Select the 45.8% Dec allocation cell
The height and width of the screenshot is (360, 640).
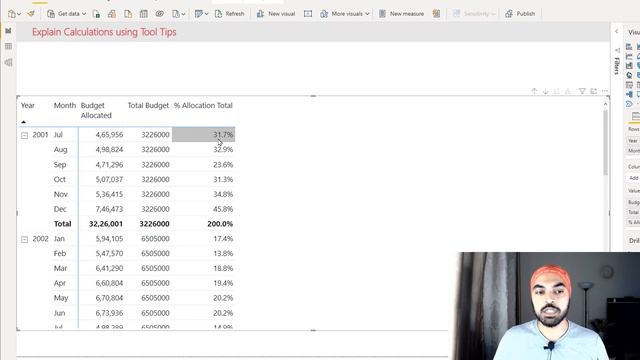[x=223, y=209]
